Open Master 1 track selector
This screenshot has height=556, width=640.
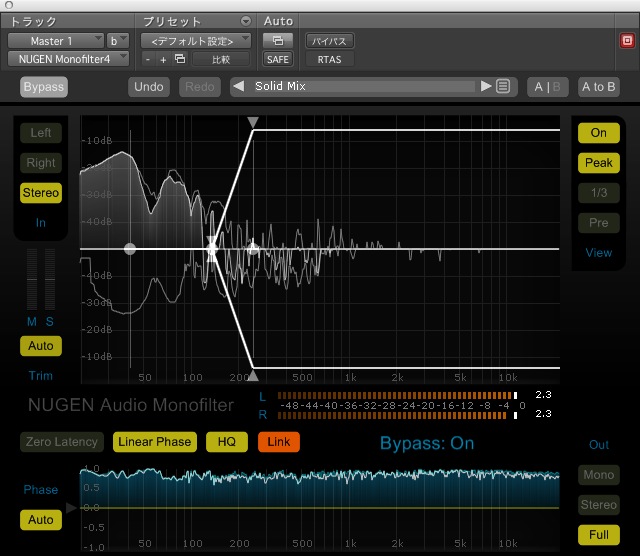pyautogui.click(x=56, y=41)
